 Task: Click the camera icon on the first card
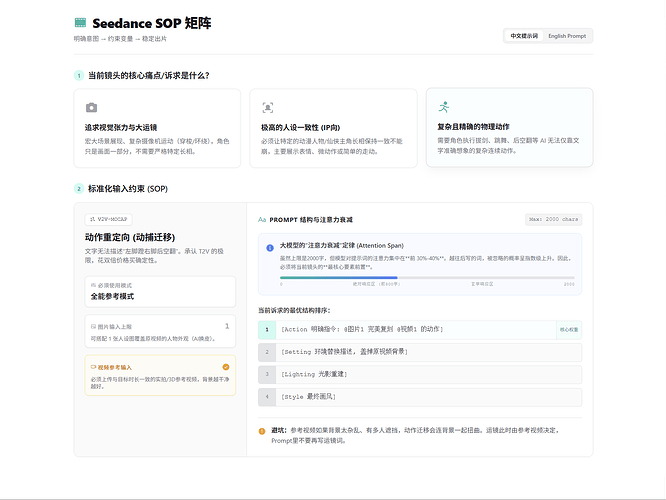coord(91,107)
